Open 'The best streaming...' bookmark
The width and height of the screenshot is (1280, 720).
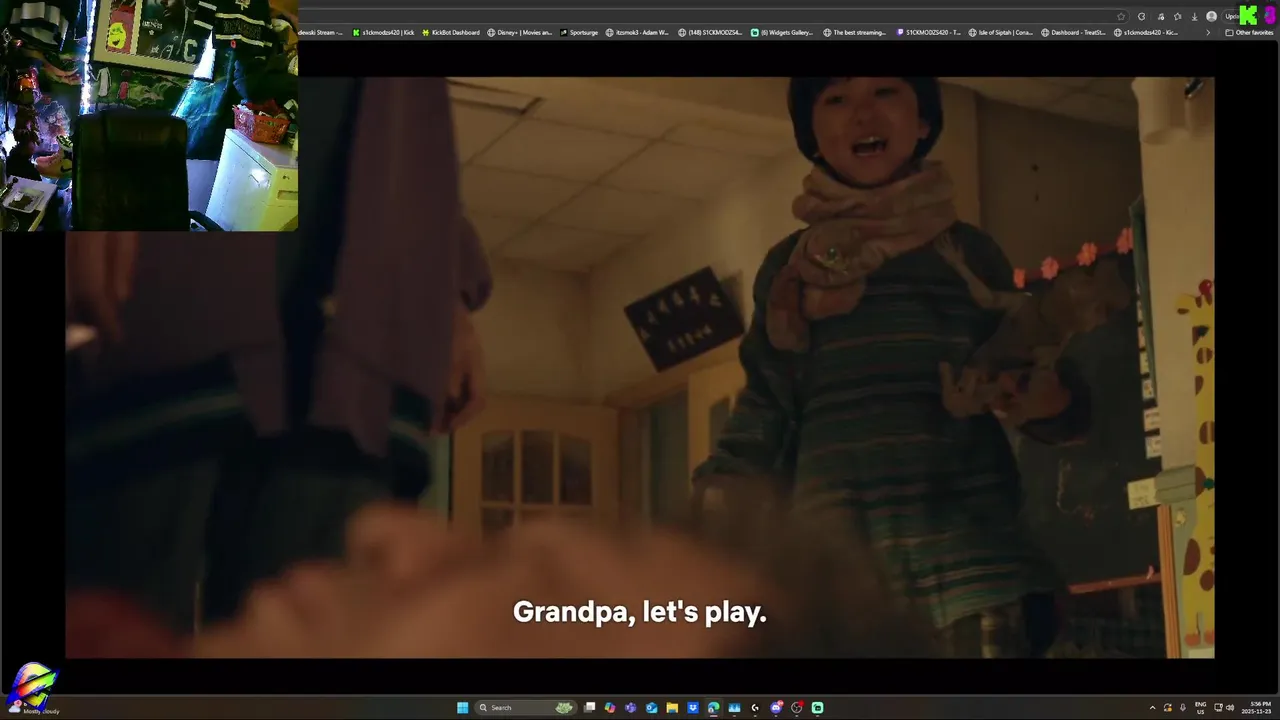855,32
